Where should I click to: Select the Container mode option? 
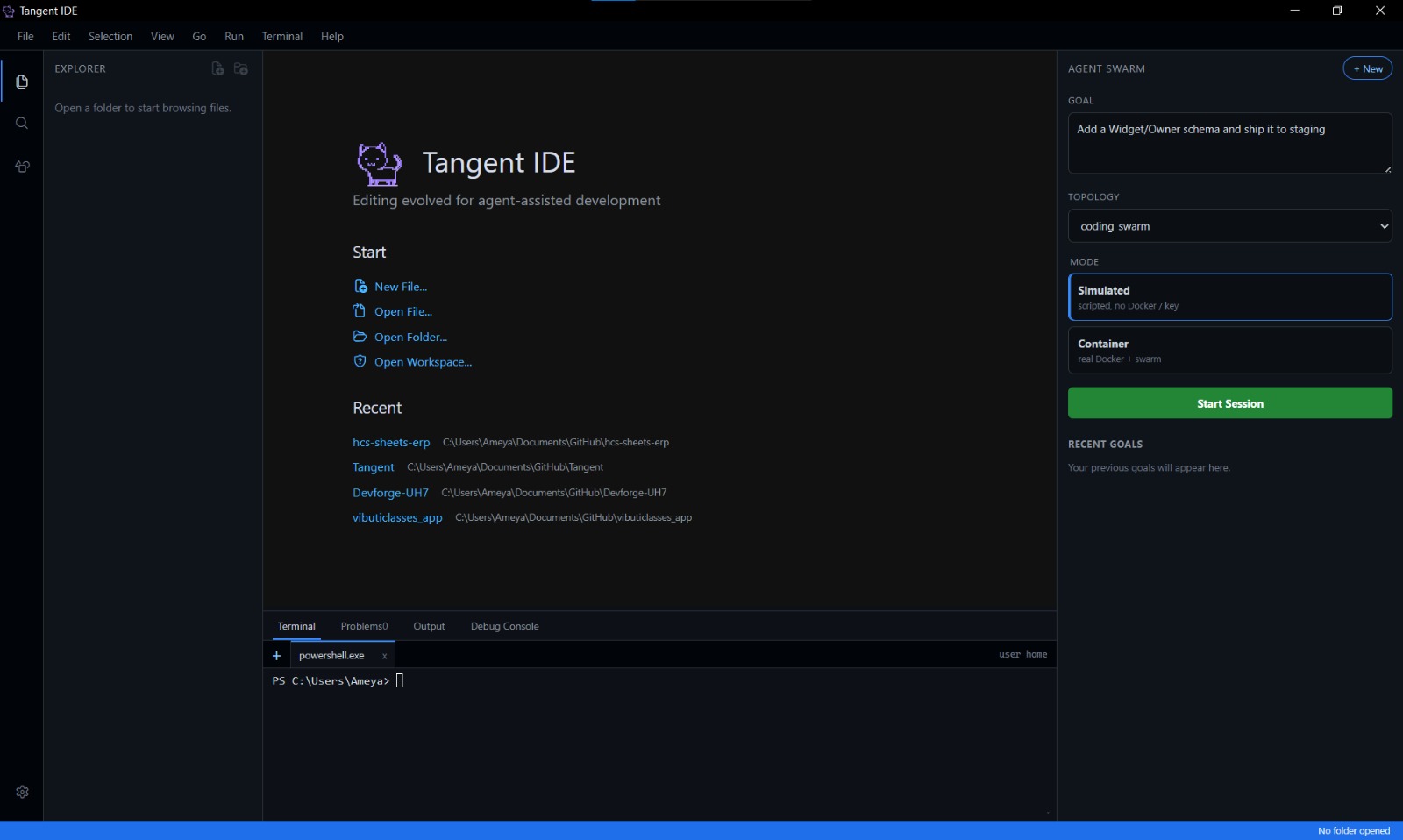[x=1229, y=351]
